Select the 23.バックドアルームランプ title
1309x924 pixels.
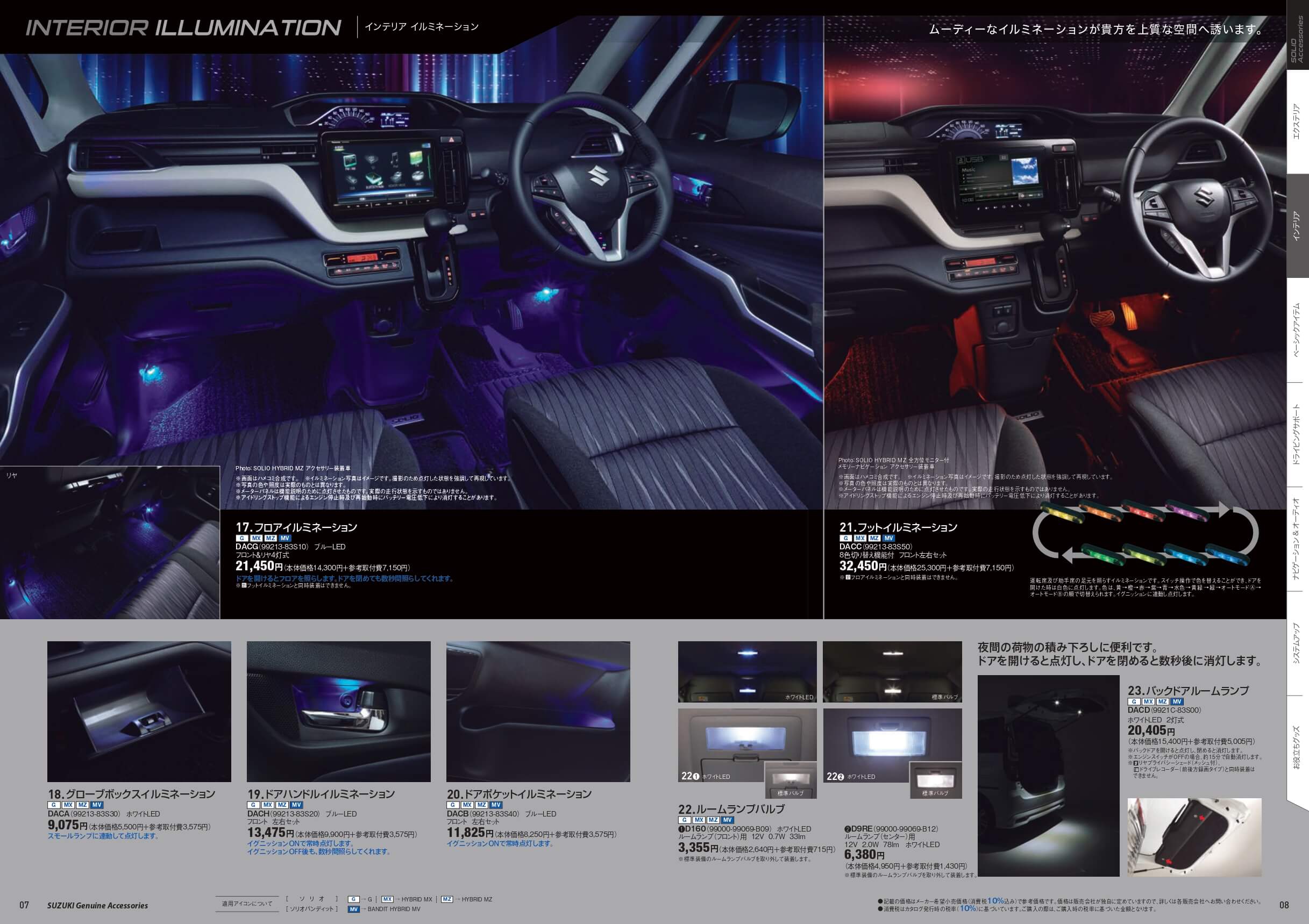tap(1188, 690)
